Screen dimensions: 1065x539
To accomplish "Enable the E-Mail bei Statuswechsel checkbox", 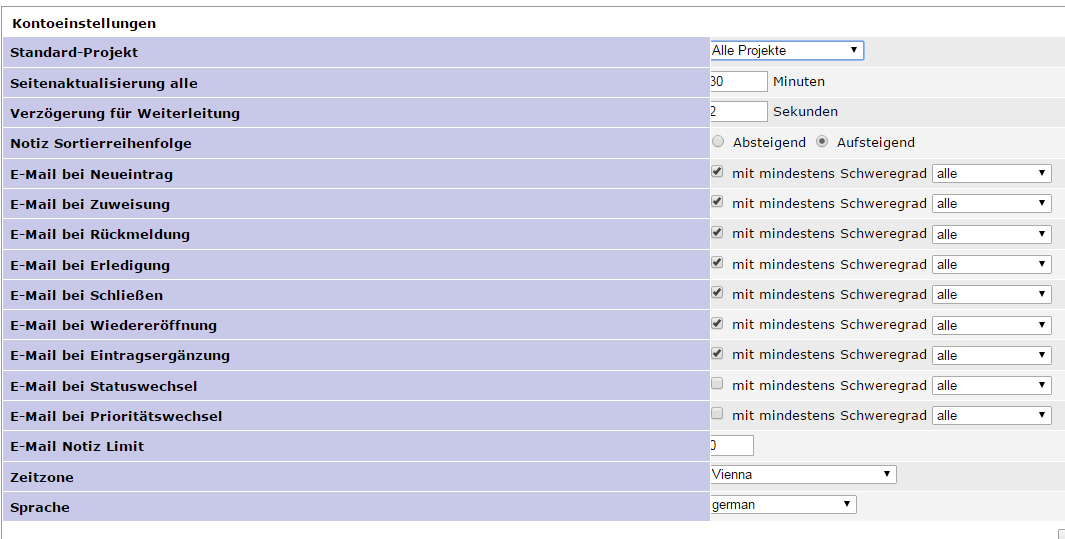I will pos(717,384).
